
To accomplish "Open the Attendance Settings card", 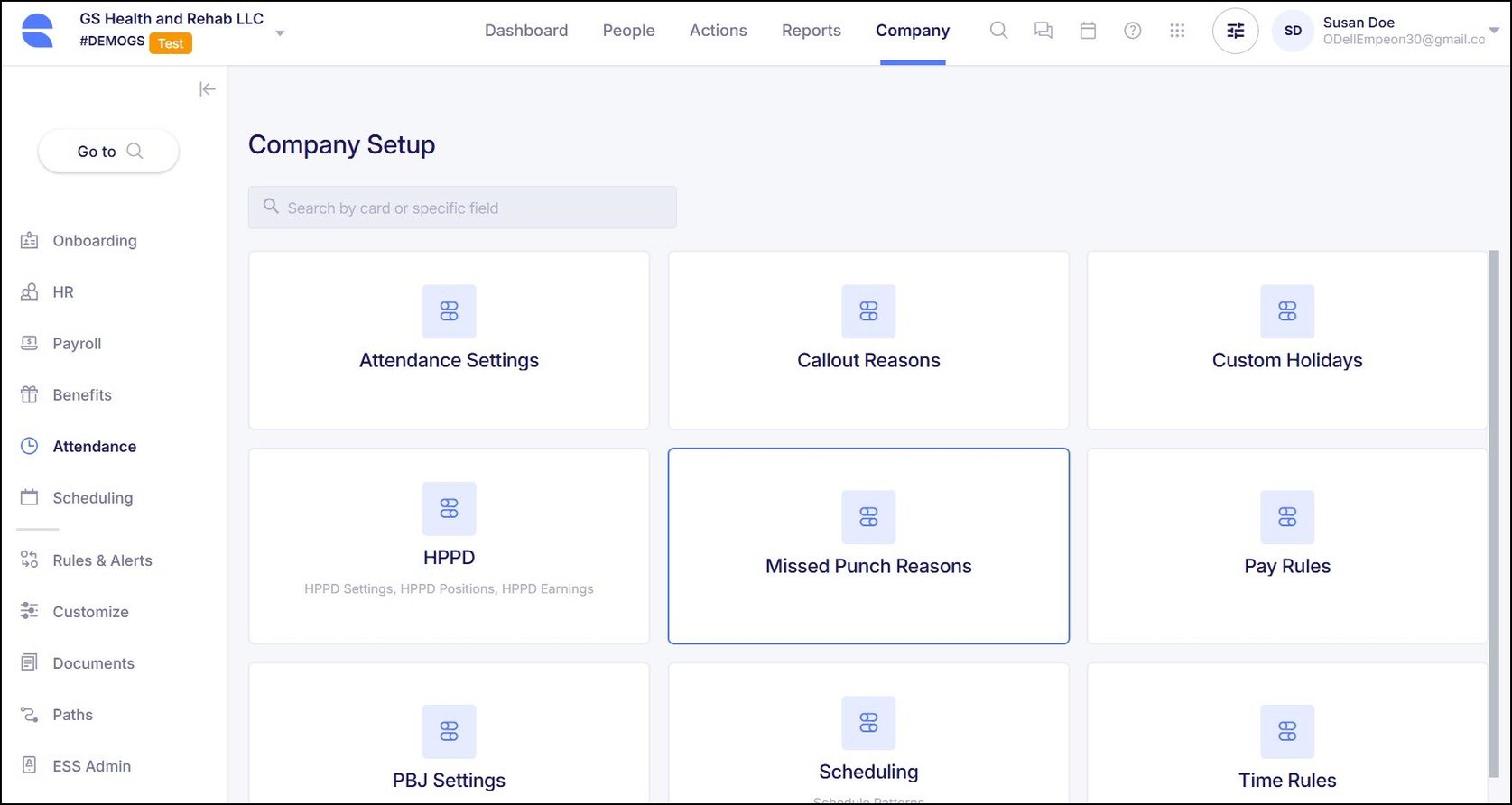I will [449, 340].
